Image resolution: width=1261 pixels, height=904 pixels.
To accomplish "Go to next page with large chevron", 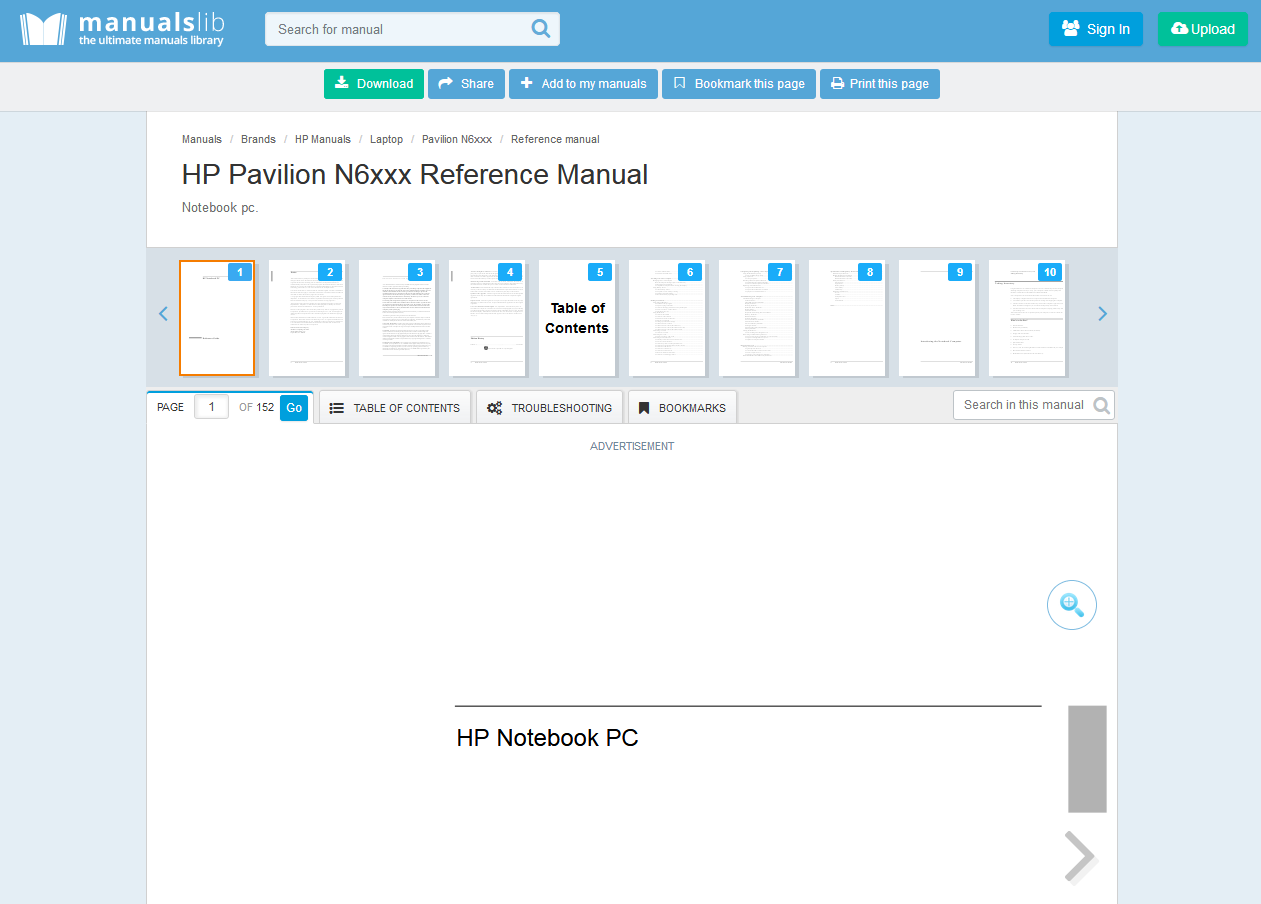I will coord(1080,858).
